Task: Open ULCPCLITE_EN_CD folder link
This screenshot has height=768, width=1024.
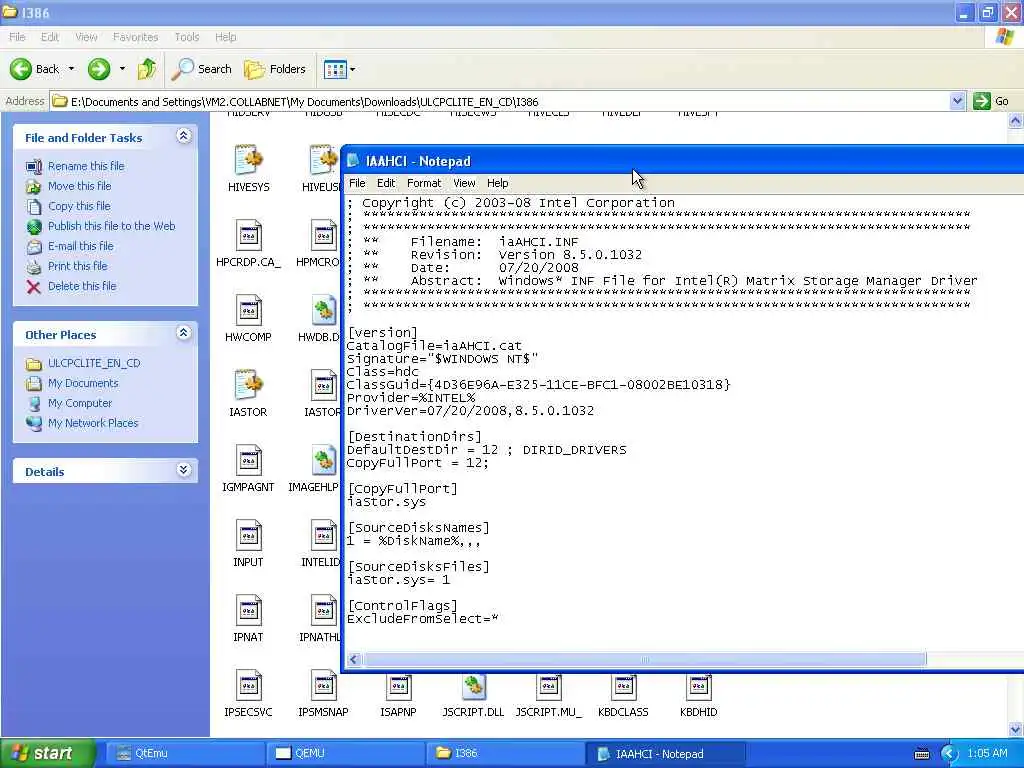Action: pos(94,363)
